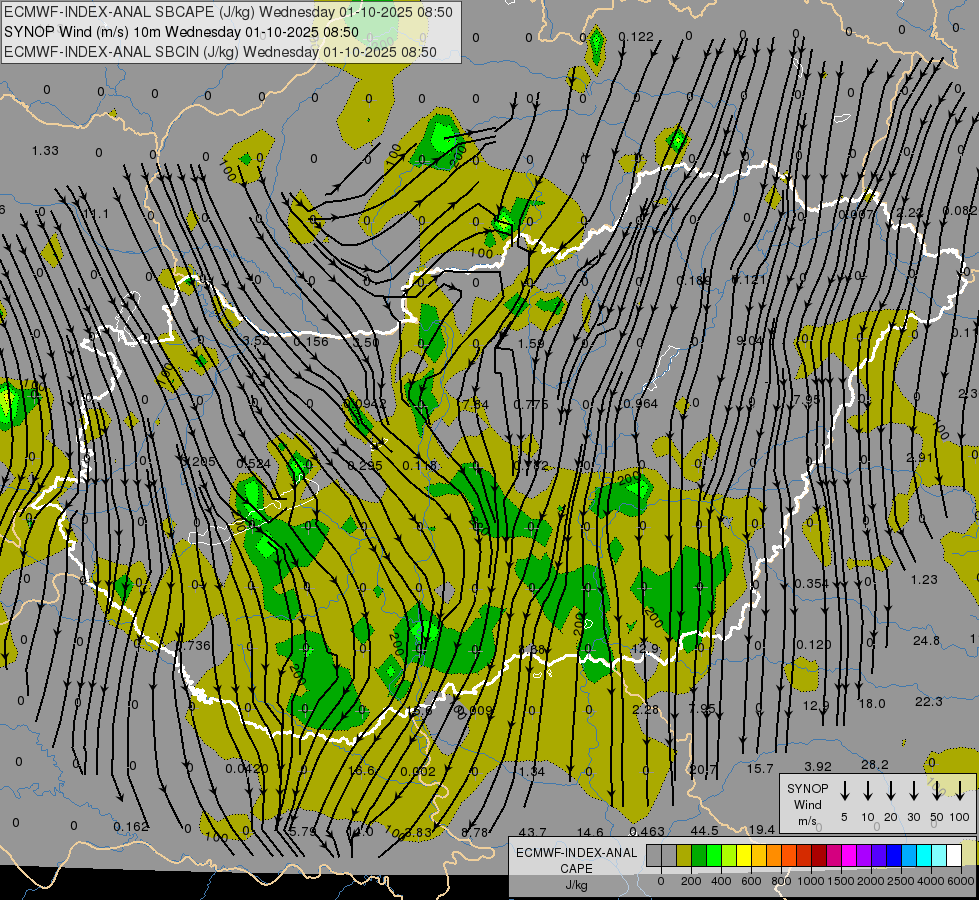Click the SYNOP Wind 10m title line
This screenshot has height=900, width=979.
[x=181, y=32]
